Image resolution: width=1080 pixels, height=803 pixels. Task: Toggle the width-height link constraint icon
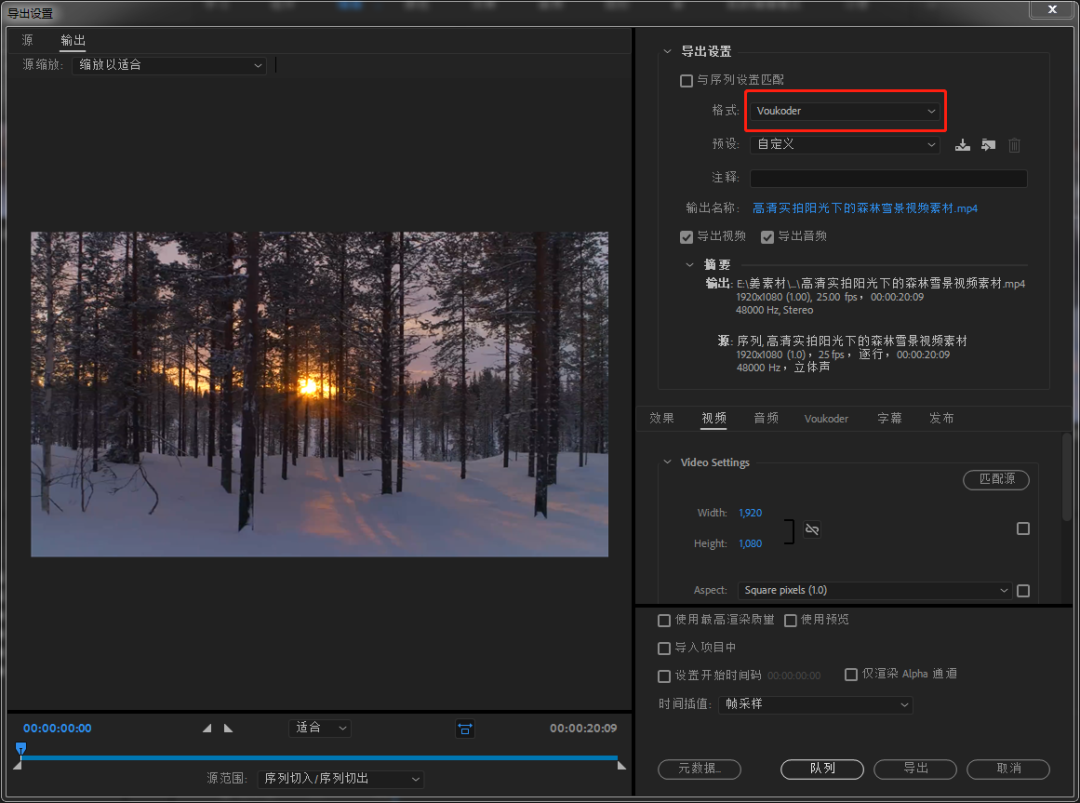[x=812, y=529]
